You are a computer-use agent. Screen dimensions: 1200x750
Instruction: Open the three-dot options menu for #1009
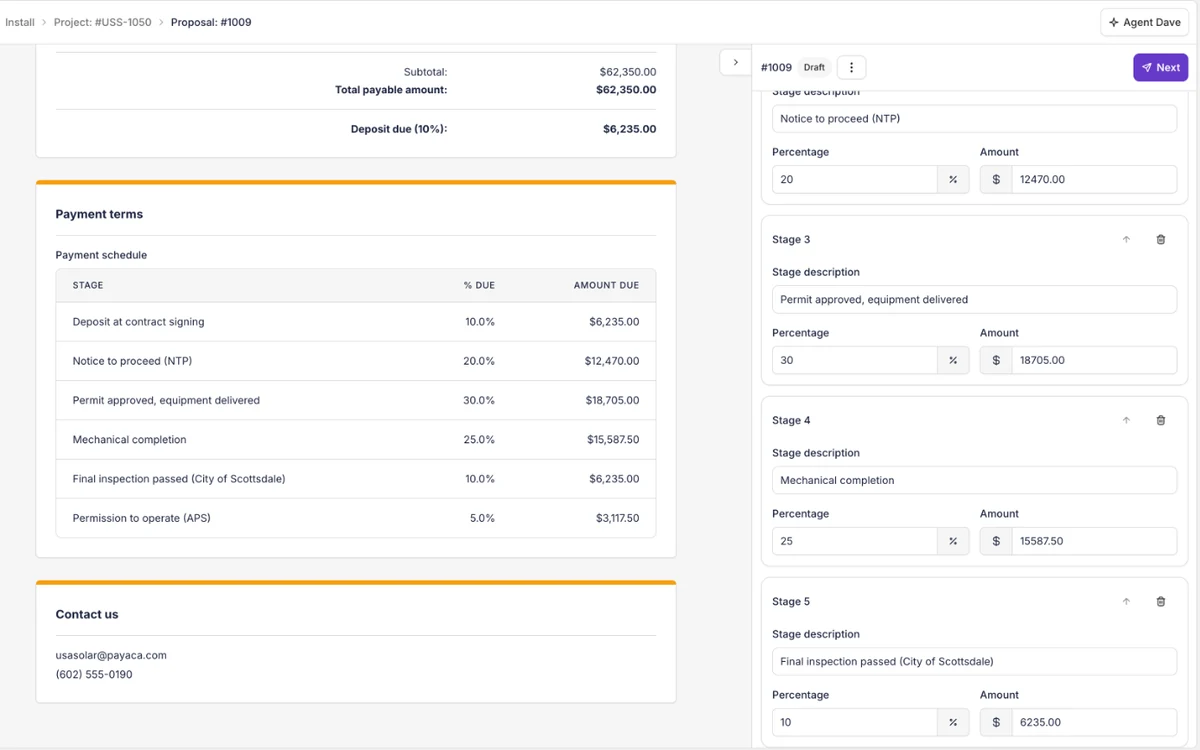coord(851,67)
